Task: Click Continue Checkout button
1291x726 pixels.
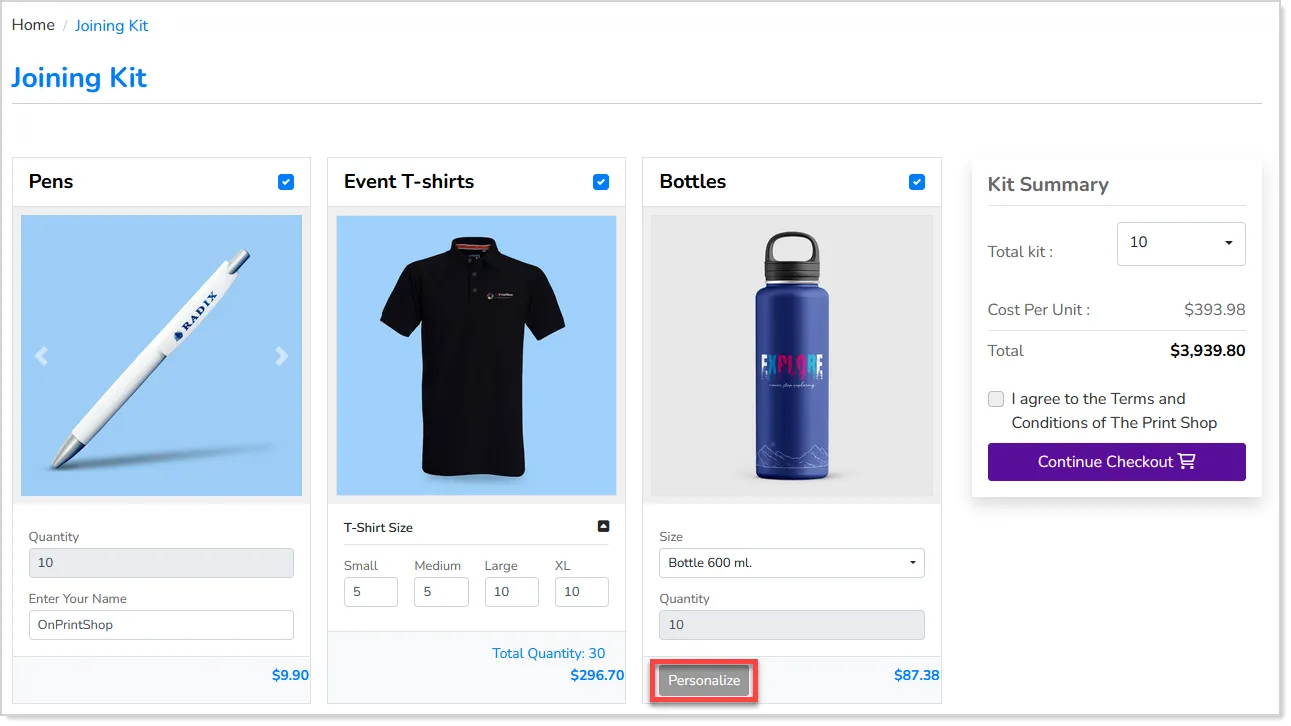Action: [x=1117, y=462]
